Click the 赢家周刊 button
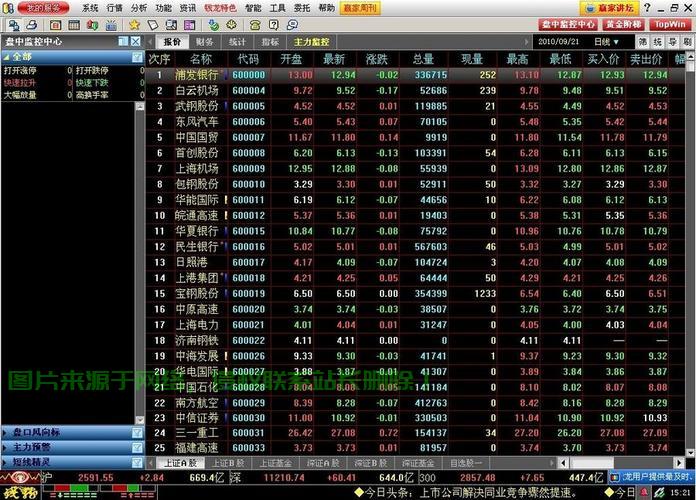This screenshot has width=696, height=500. point(360,8)
